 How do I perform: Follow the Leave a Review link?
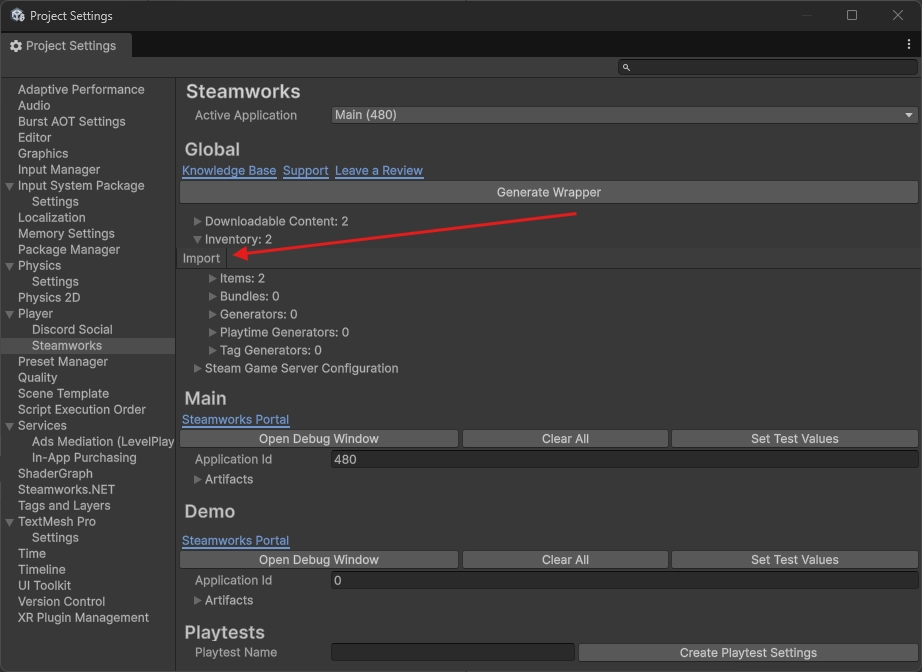click(378, 171)
